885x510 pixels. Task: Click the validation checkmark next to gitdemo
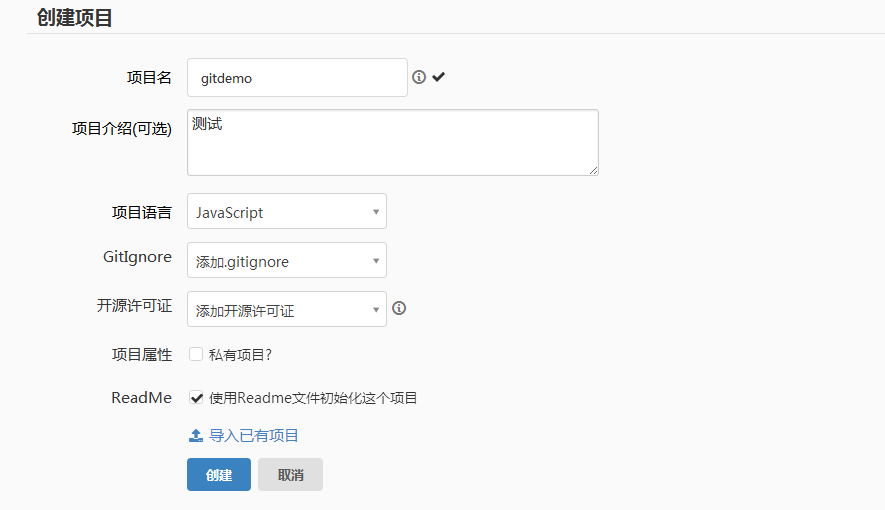pos(439,77)
